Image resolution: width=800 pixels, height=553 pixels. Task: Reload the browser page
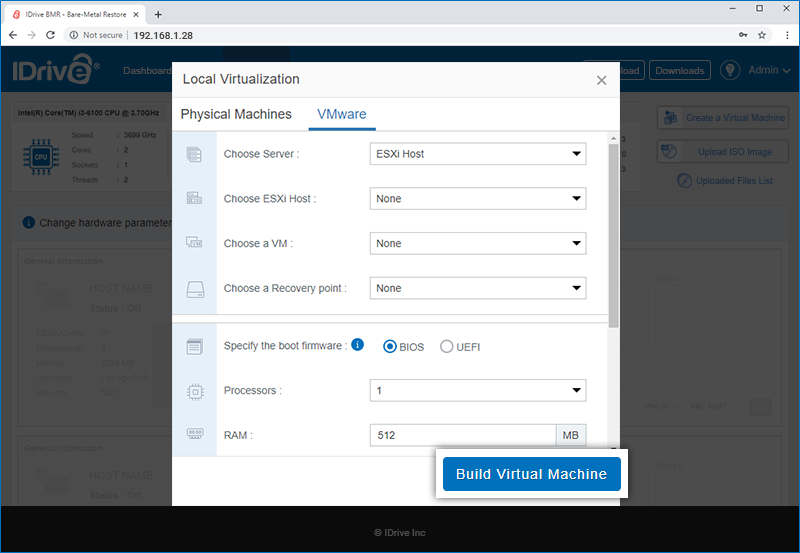click(x=50, y=35)
